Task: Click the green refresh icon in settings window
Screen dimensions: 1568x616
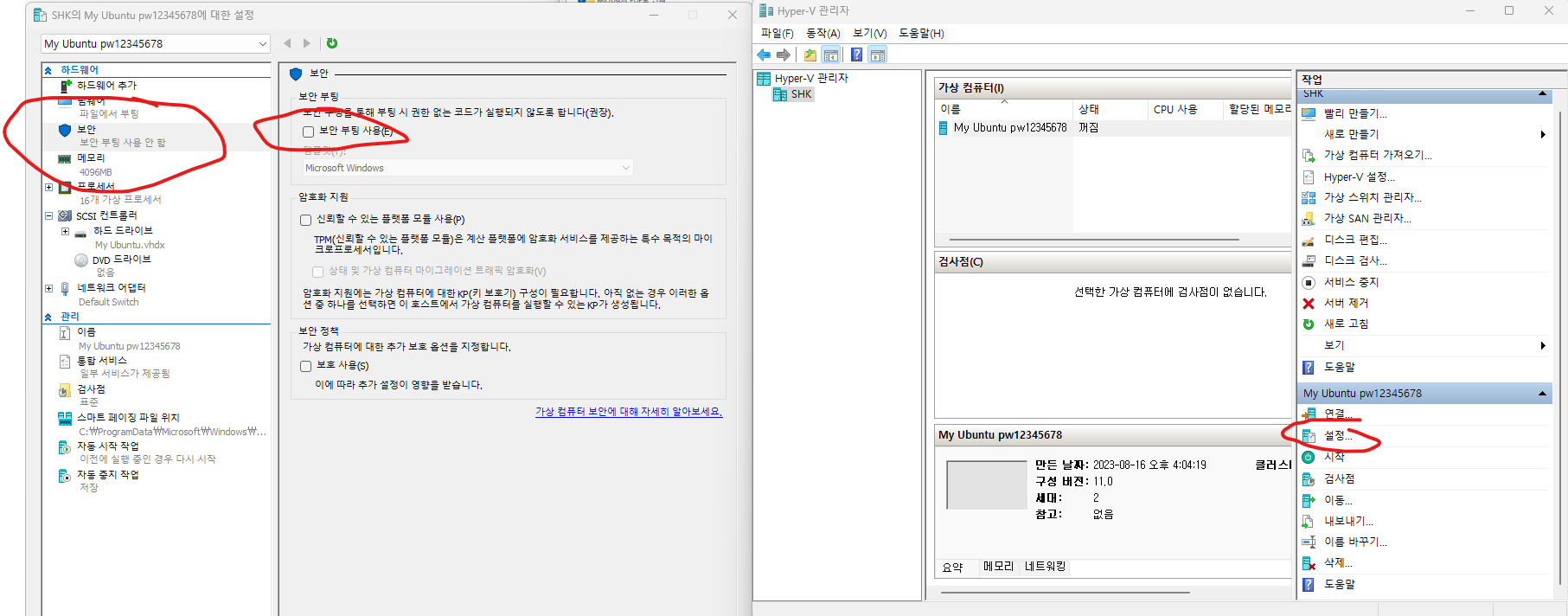Action: click(x=332, y=43)
